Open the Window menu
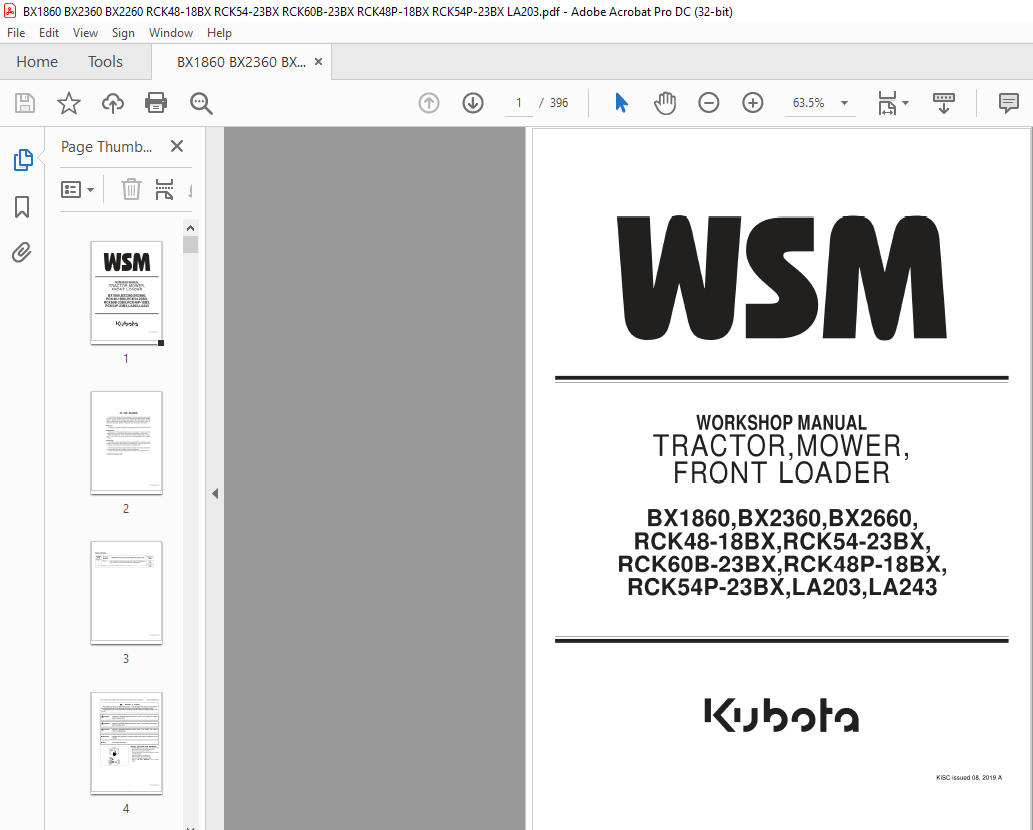The width and height of the screenshot is (1033, 830). [171, 33]
